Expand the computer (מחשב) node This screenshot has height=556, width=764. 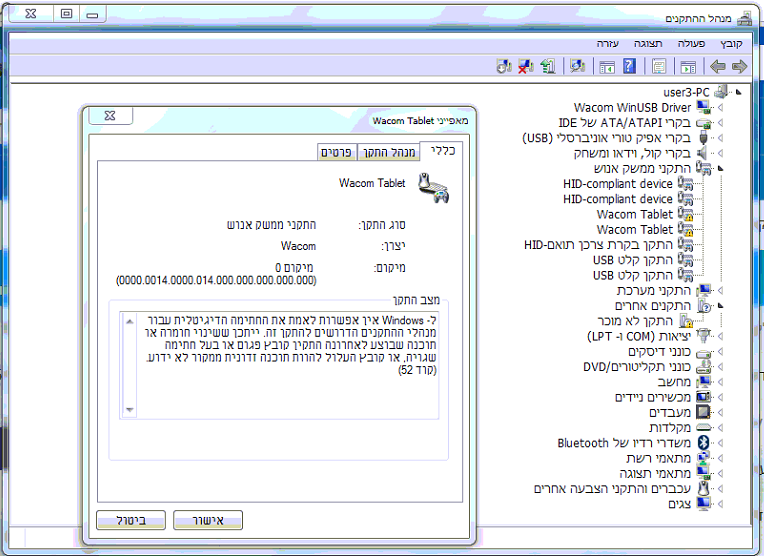pyautogui.click(x=721, y=382)
